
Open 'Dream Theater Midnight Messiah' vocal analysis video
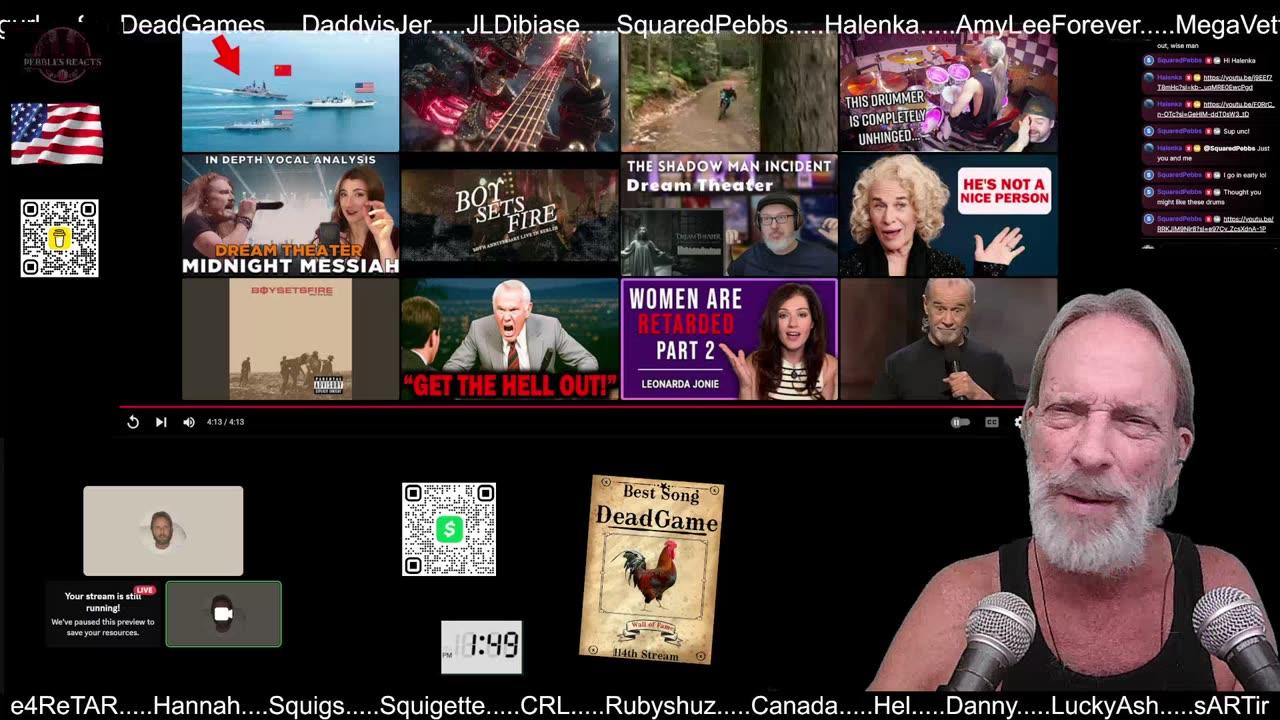point(290,215)
